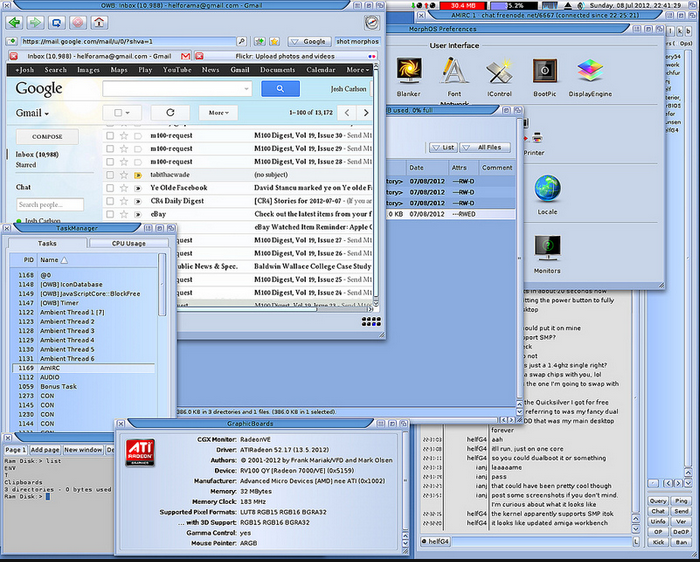Click the AmIRC message input field
The height and width of the screenshot is (562, 700).
pyautogui.click(x=542, y=541)
